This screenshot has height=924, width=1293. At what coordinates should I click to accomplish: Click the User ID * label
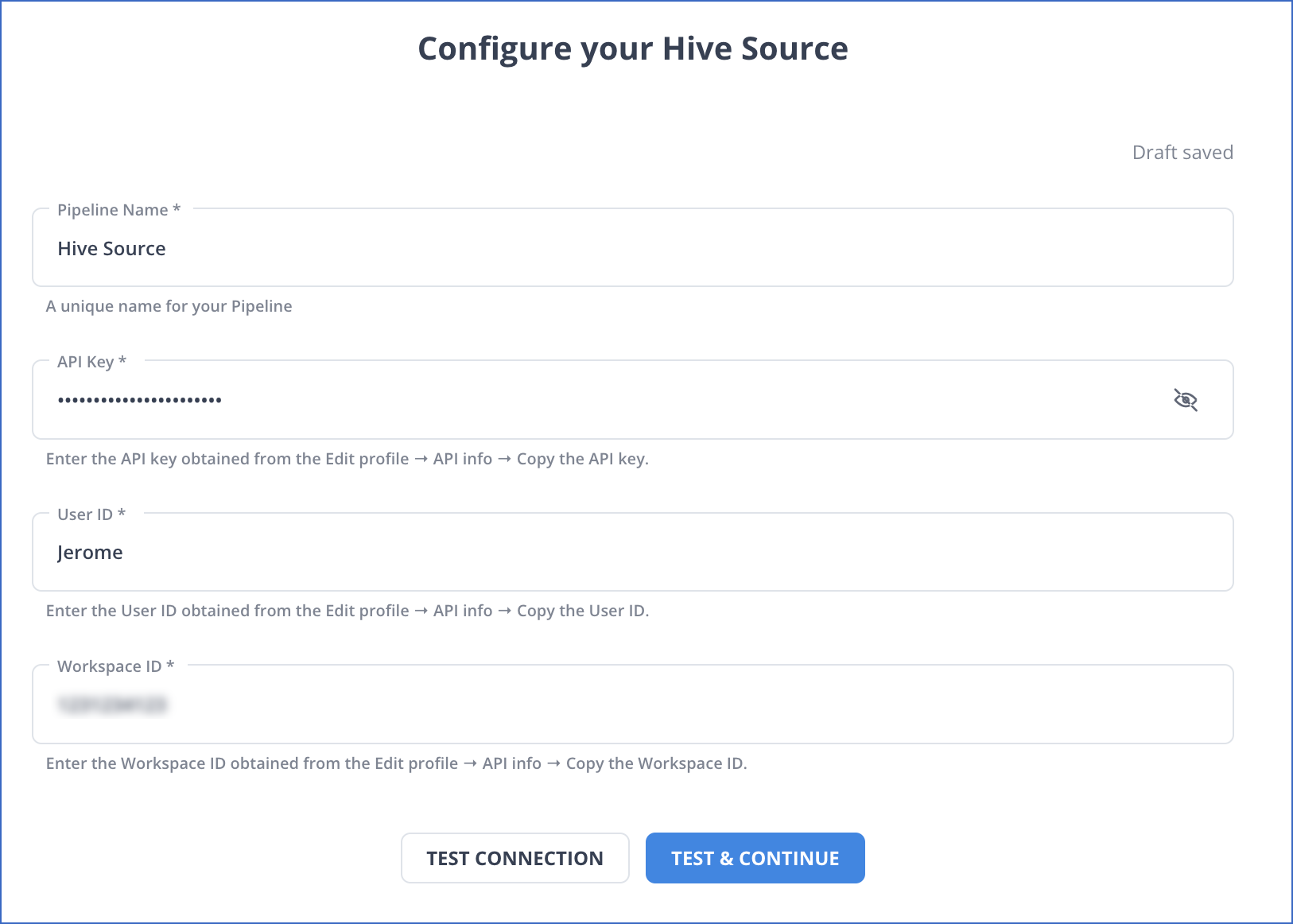91,514
